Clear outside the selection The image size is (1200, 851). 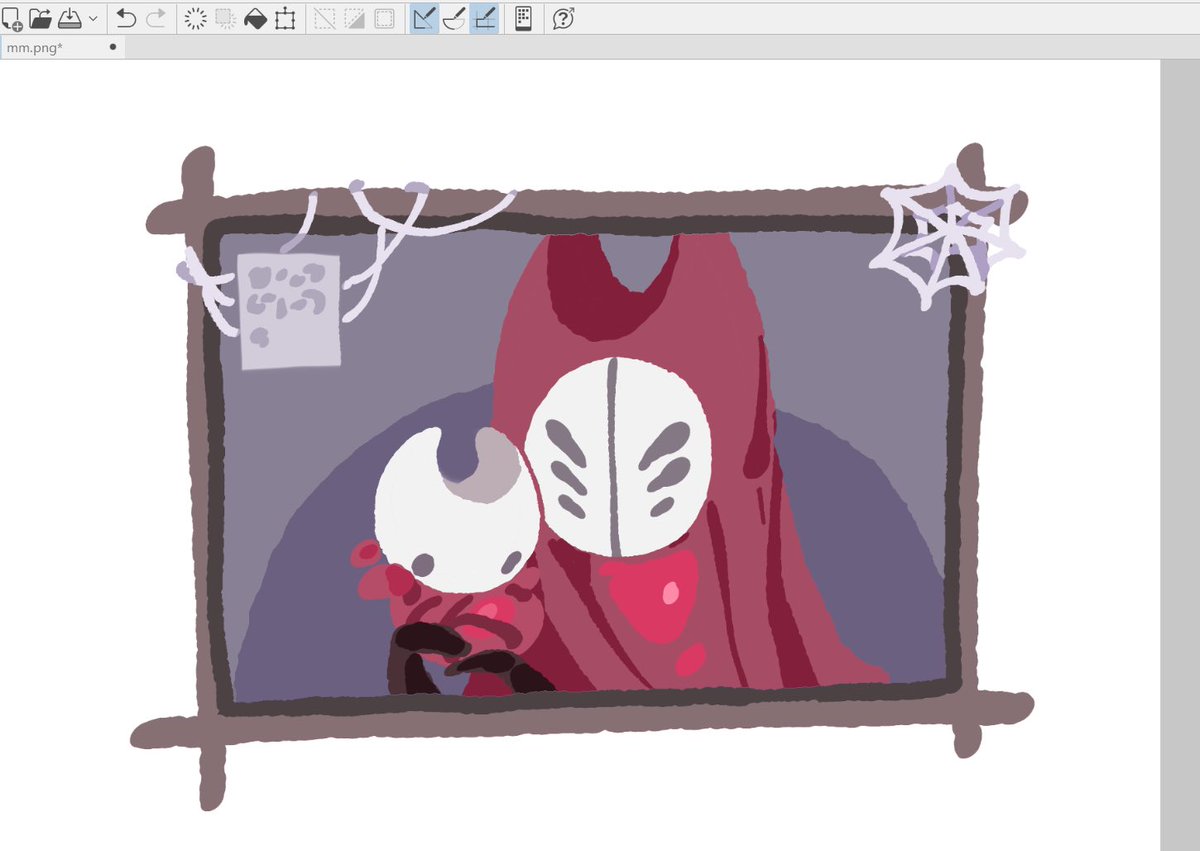226,18
